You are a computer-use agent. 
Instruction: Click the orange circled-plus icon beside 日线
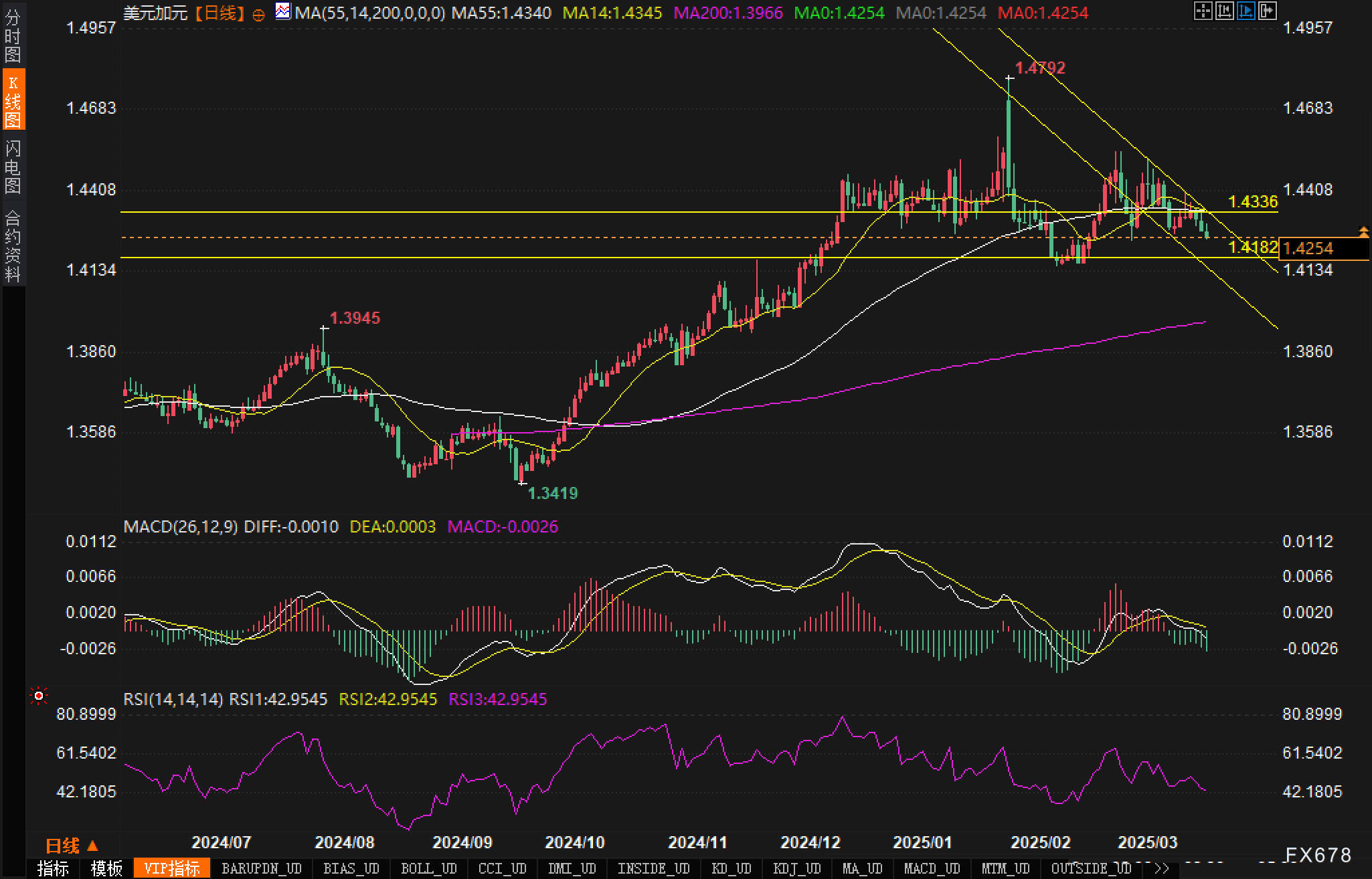[258, 14]
